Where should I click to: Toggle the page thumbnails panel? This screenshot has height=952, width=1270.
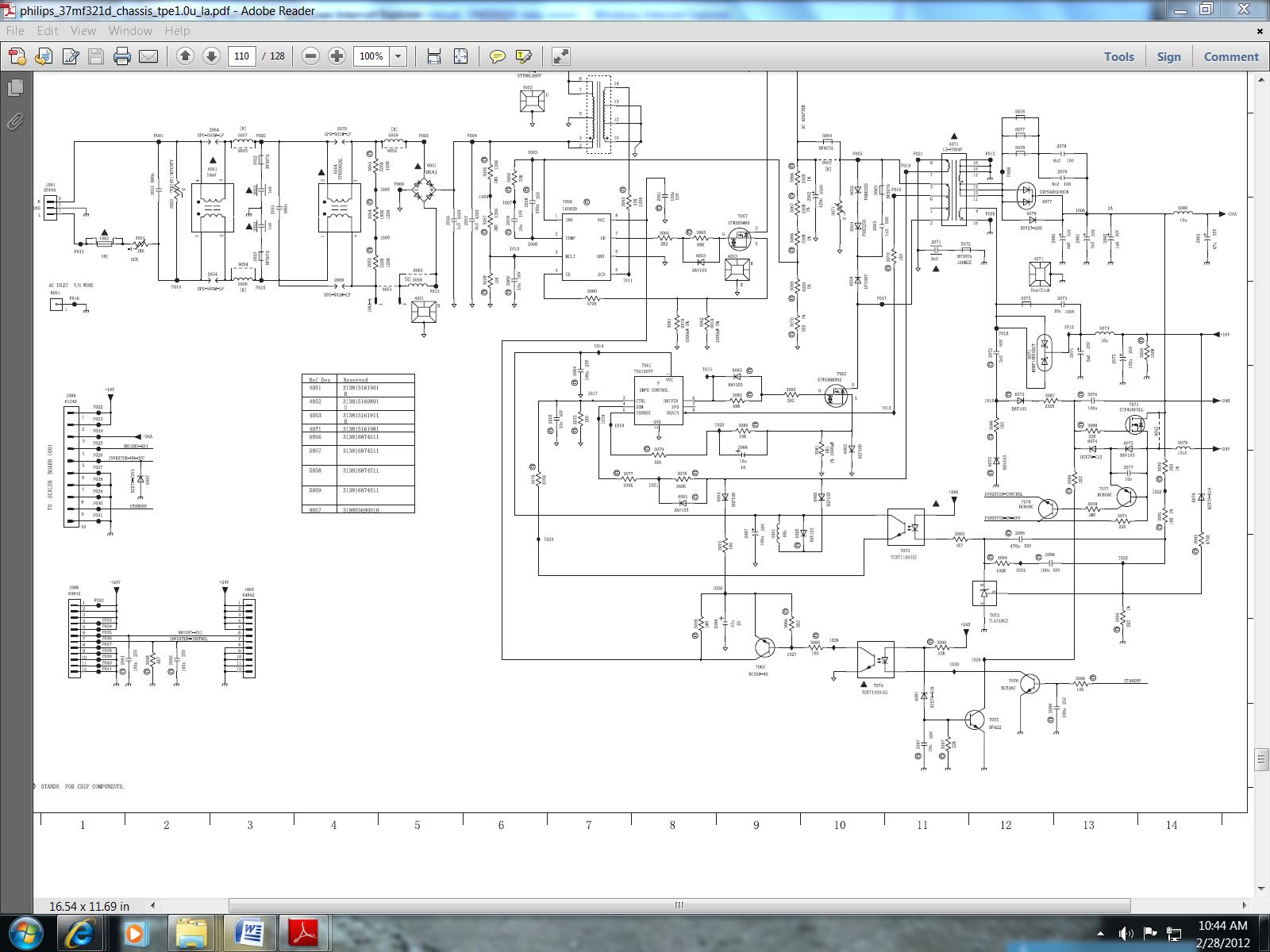coord(15,87)
